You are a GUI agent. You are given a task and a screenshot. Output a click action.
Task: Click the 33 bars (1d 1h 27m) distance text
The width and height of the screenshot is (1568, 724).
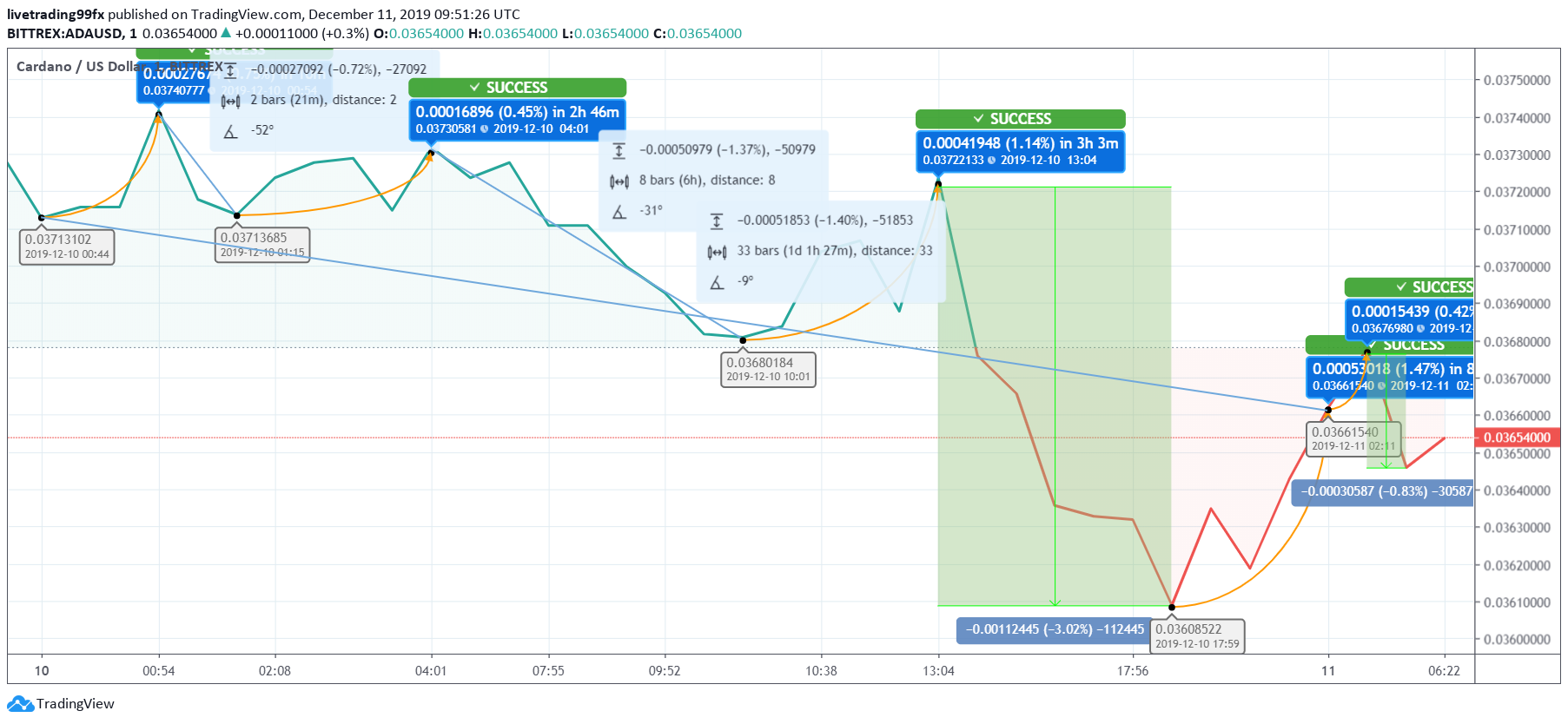click(x=835, y=251)
